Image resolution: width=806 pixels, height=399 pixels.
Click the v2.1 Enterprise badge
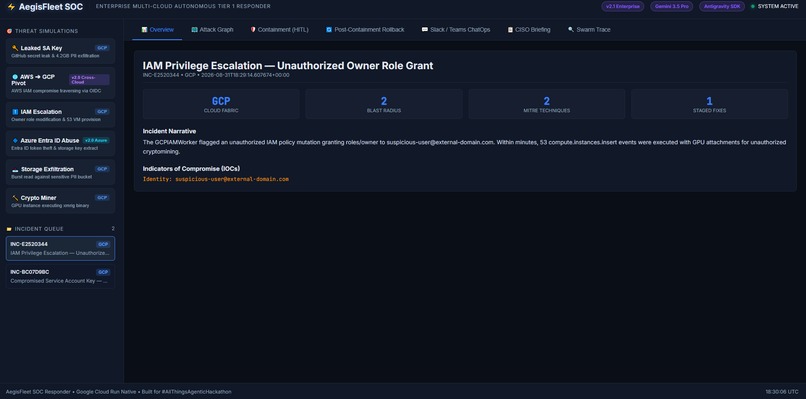622,7
